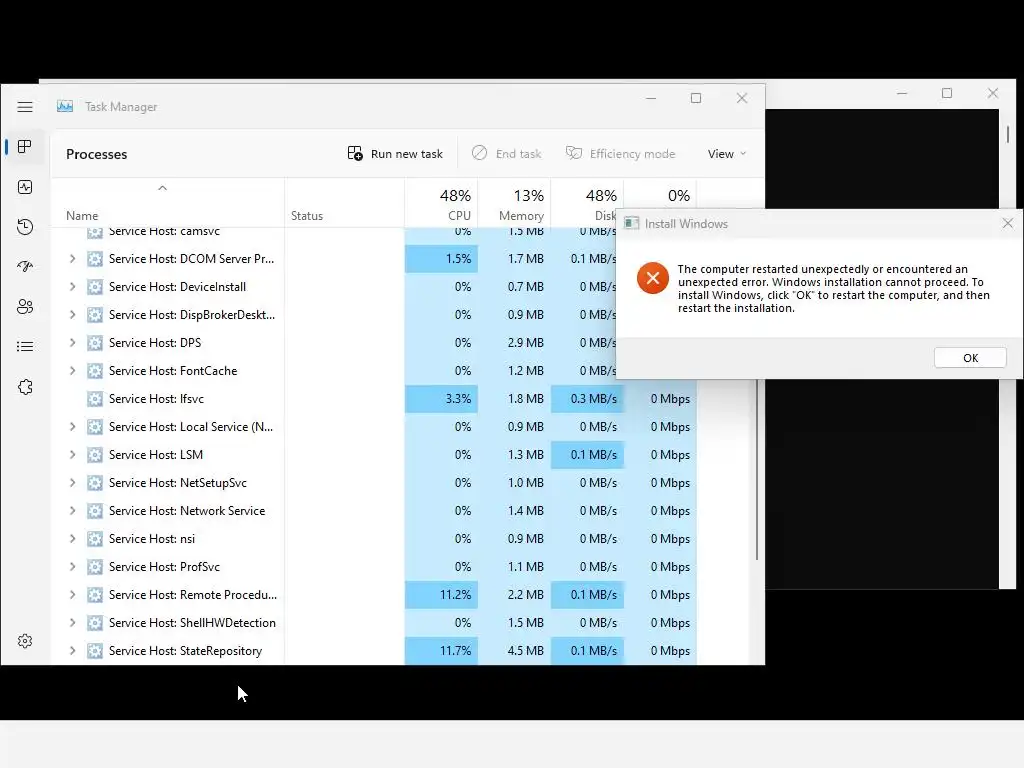Screen dimensions: 1024x768
Task: Open the Services puzzle-piece sidebar icon
Action: click(25, 387)
